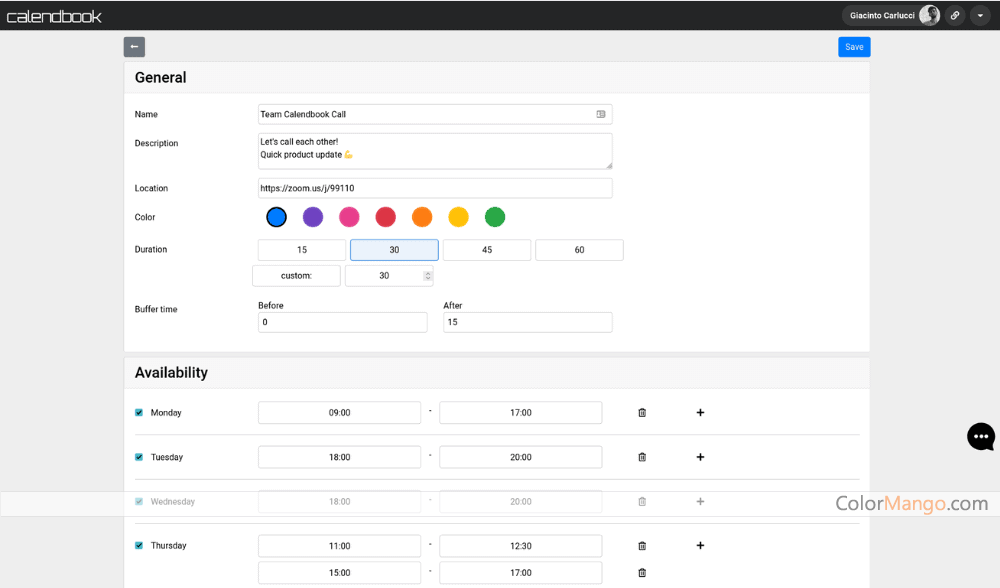Click the link icon in header
This screenshot has height=588, width=1000.
(x=955, y=16)
